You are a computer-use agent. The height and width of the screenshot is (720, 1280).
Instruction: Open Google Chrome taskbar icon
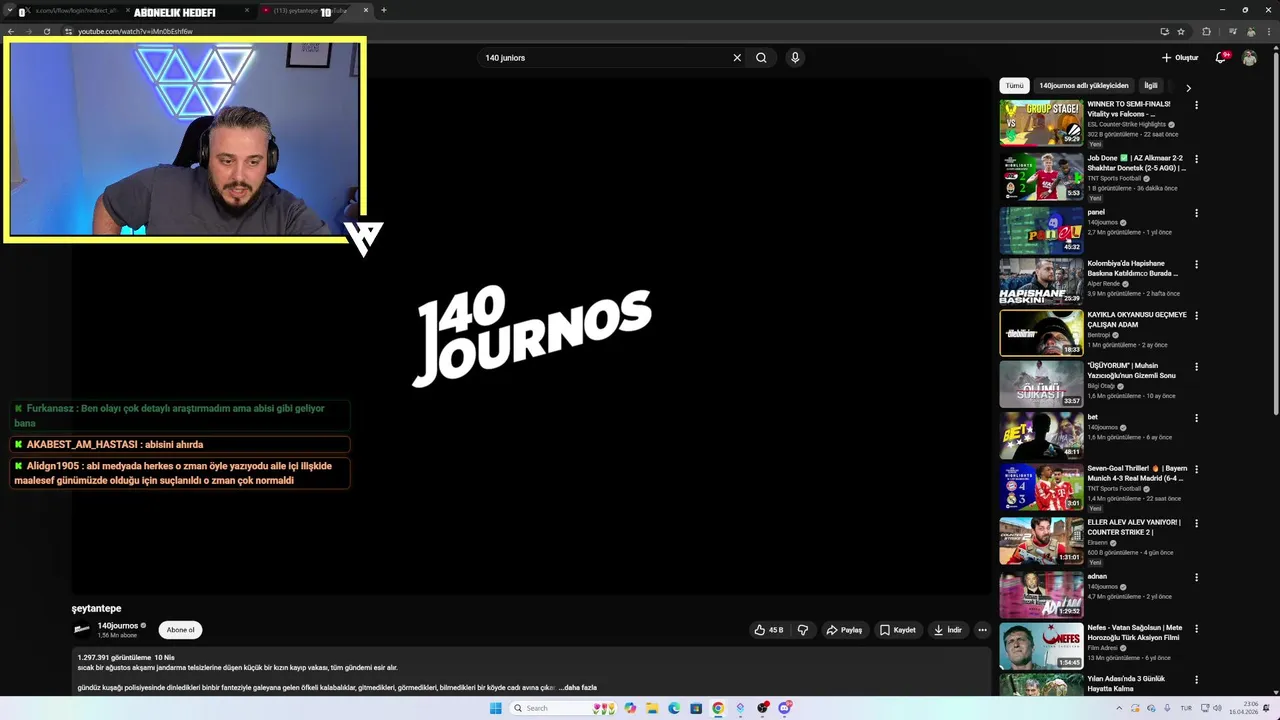coord(718,708)
